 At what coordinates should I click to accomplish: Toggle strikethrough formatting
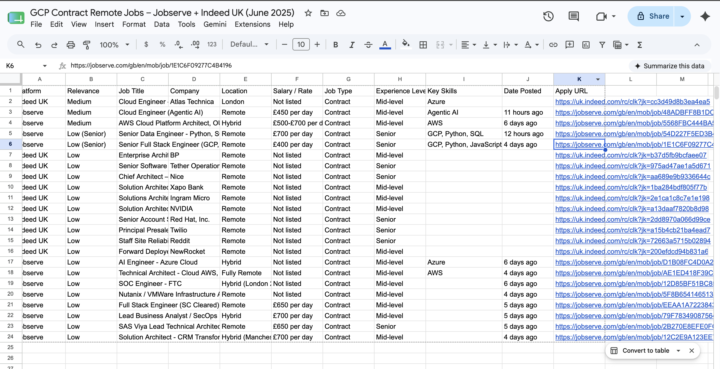368,45
